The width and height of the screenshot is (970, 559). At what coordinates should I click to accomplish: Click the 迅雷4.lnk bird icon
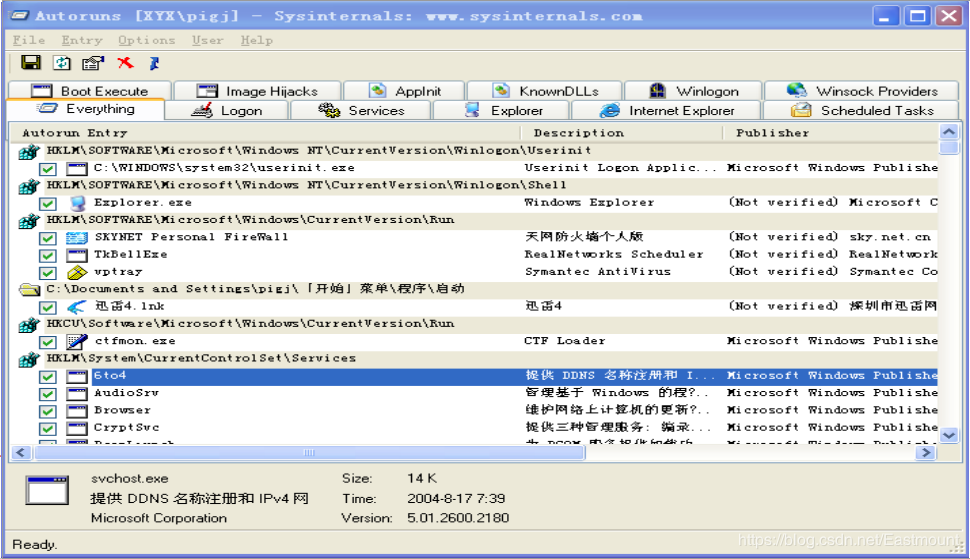tap(77, 307)
